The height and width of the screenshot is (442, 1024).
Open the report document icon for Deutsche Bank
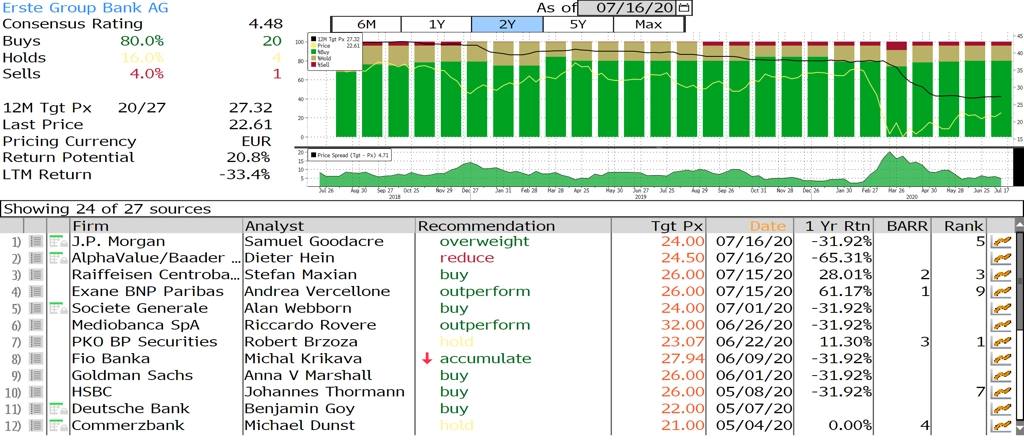36,409
